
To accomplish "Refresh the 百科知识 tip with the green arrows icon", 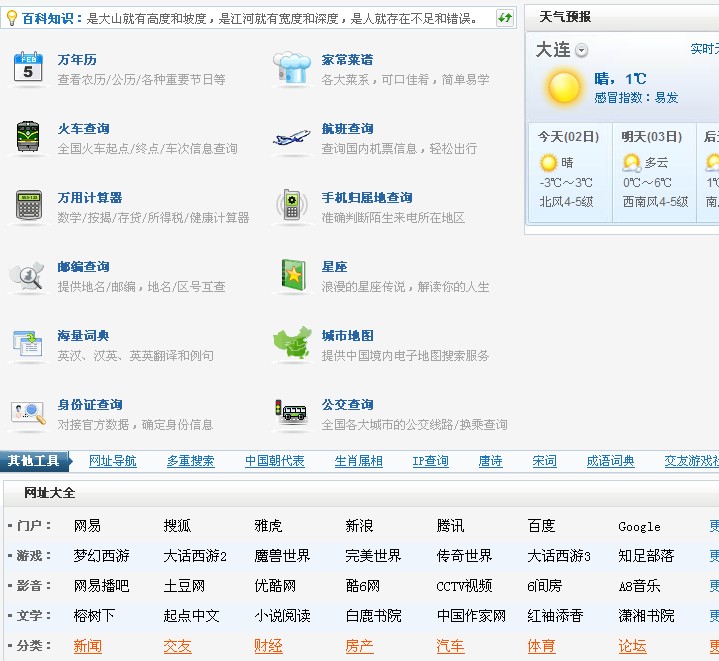I will coord(505,18).
